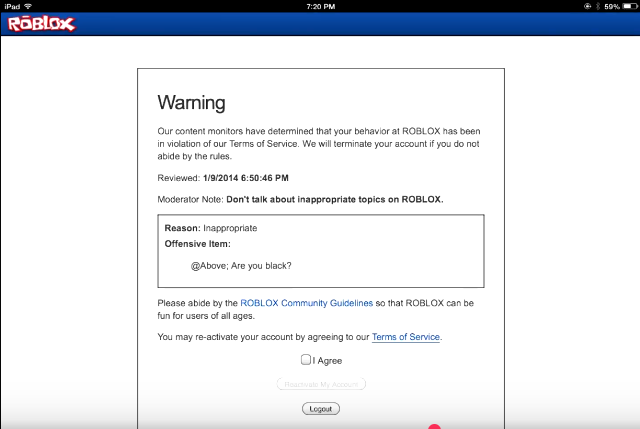Click the reviewed date 1/9/2014 6:50:46 PM
640x429 pixels.
tap(246, 178)
